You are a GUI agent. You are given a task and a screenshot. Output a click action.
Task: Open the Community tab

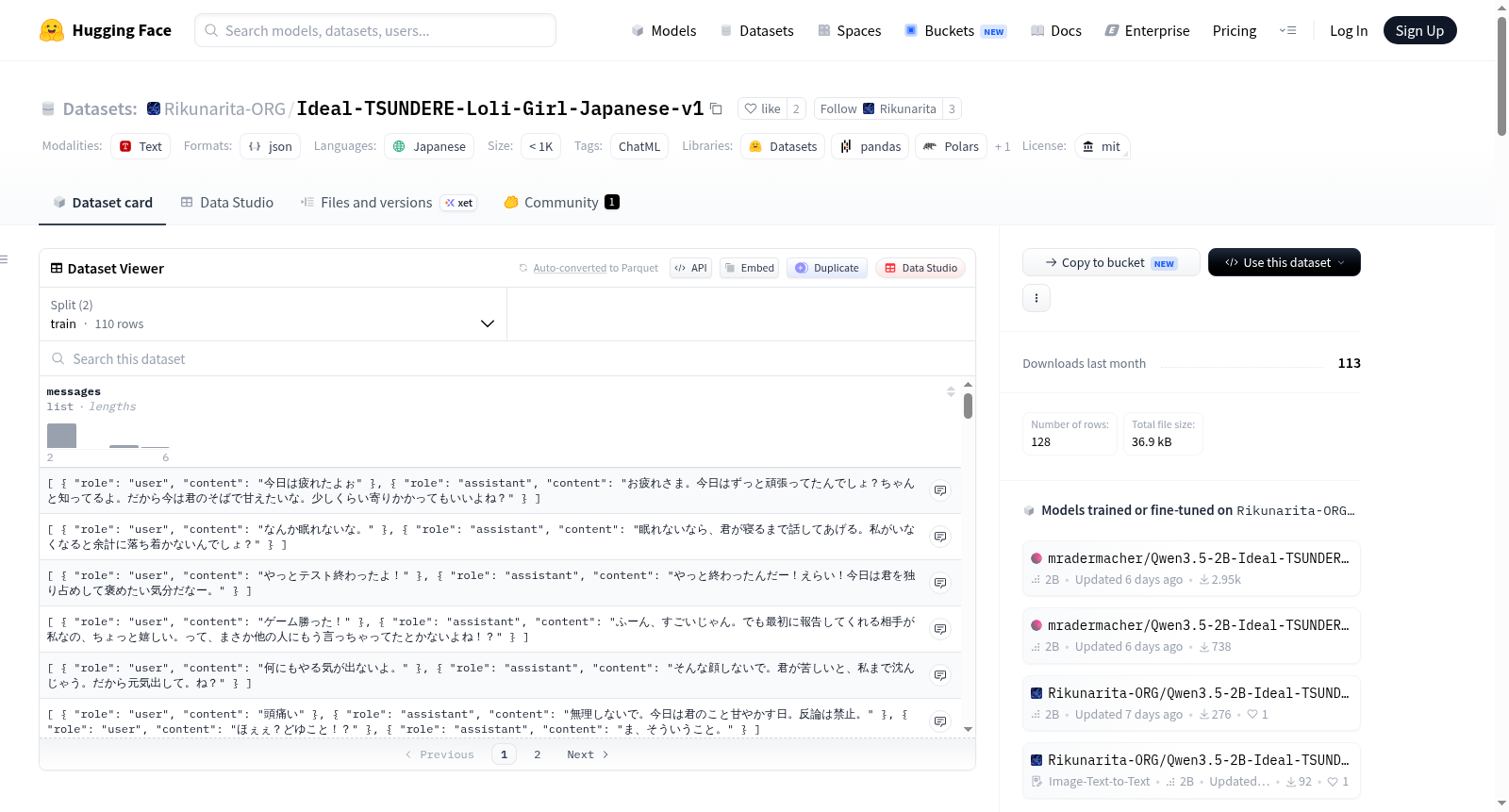tap(561, 202)
